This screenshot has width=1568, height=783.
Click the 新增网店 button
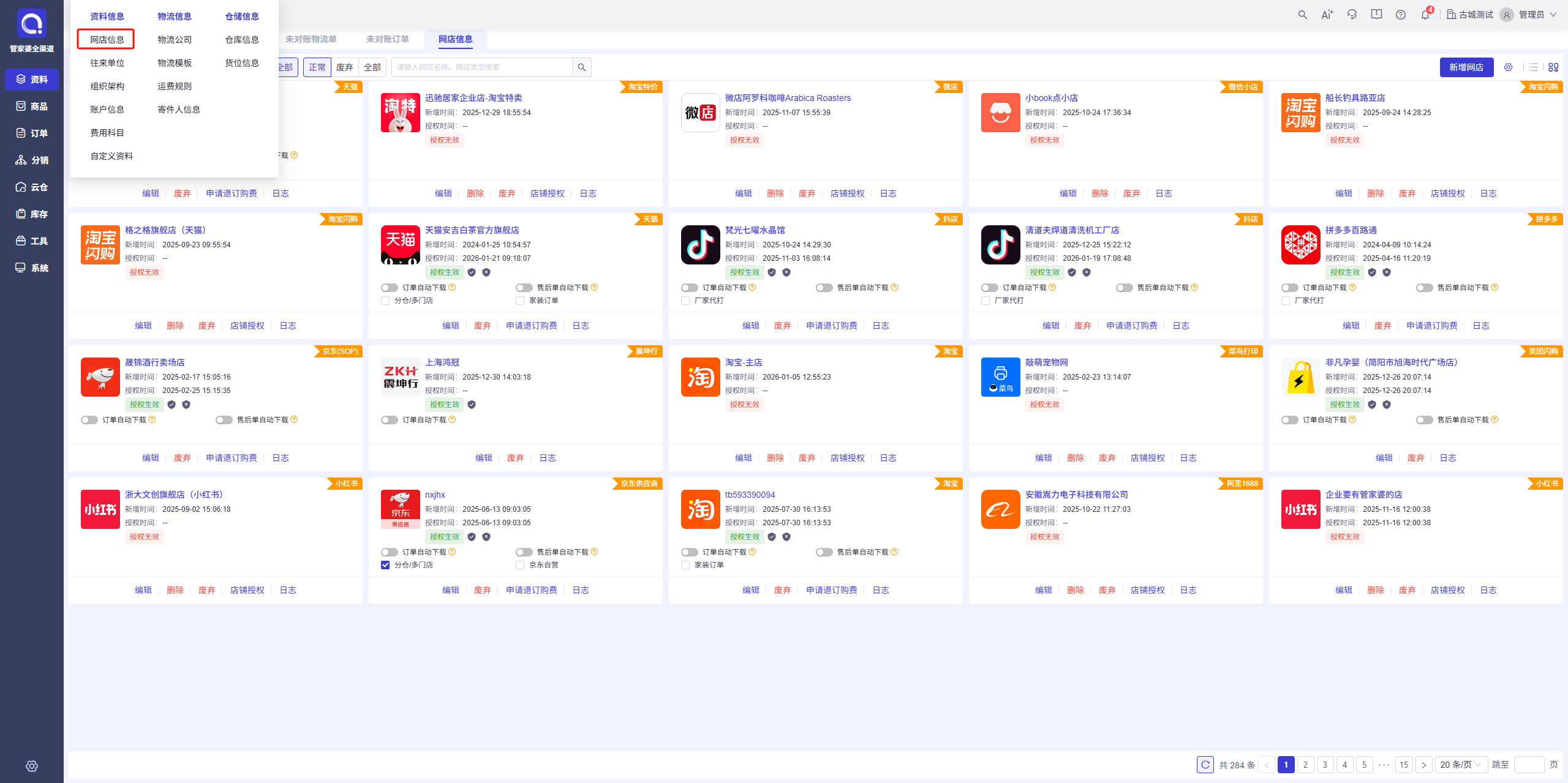click(x=1466, y=67)
